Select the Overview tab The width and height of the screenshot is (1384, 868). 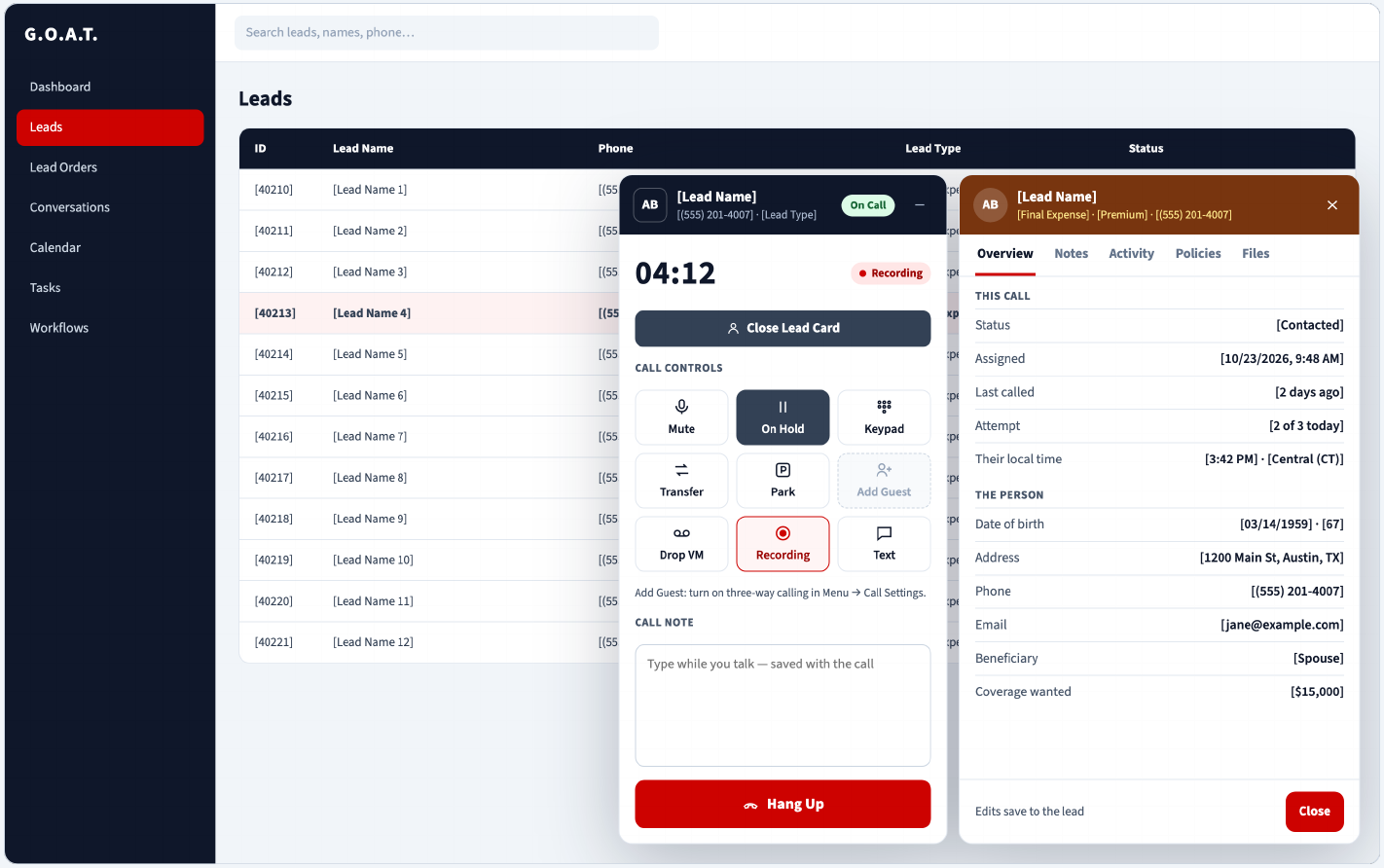click(1005, 253)
